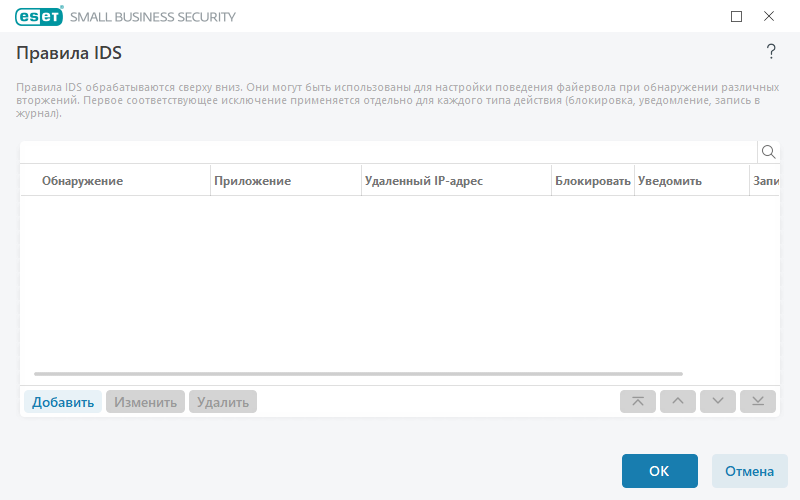Open help with the question mark icon
The width and height of the screenshot is (800, 500).
pos(771,52)
